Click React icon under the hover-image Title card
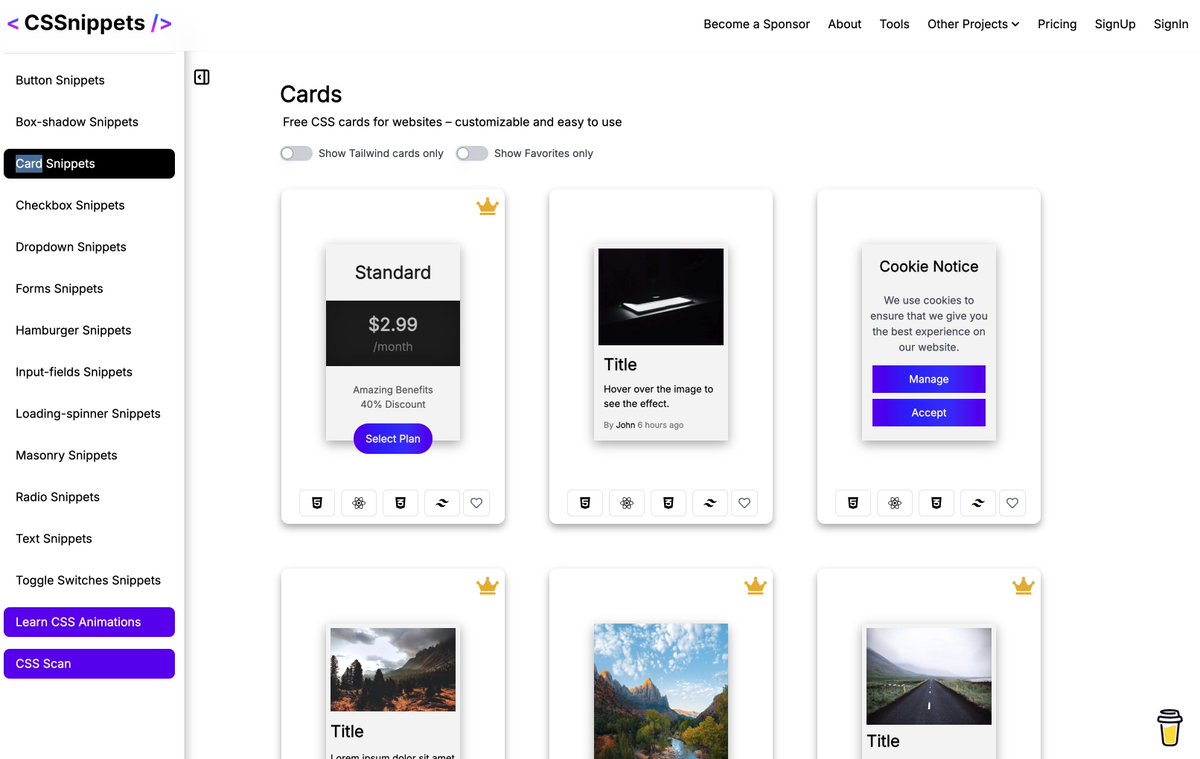The width and height of the screenshot is (1200, 759). click(627, 503)
